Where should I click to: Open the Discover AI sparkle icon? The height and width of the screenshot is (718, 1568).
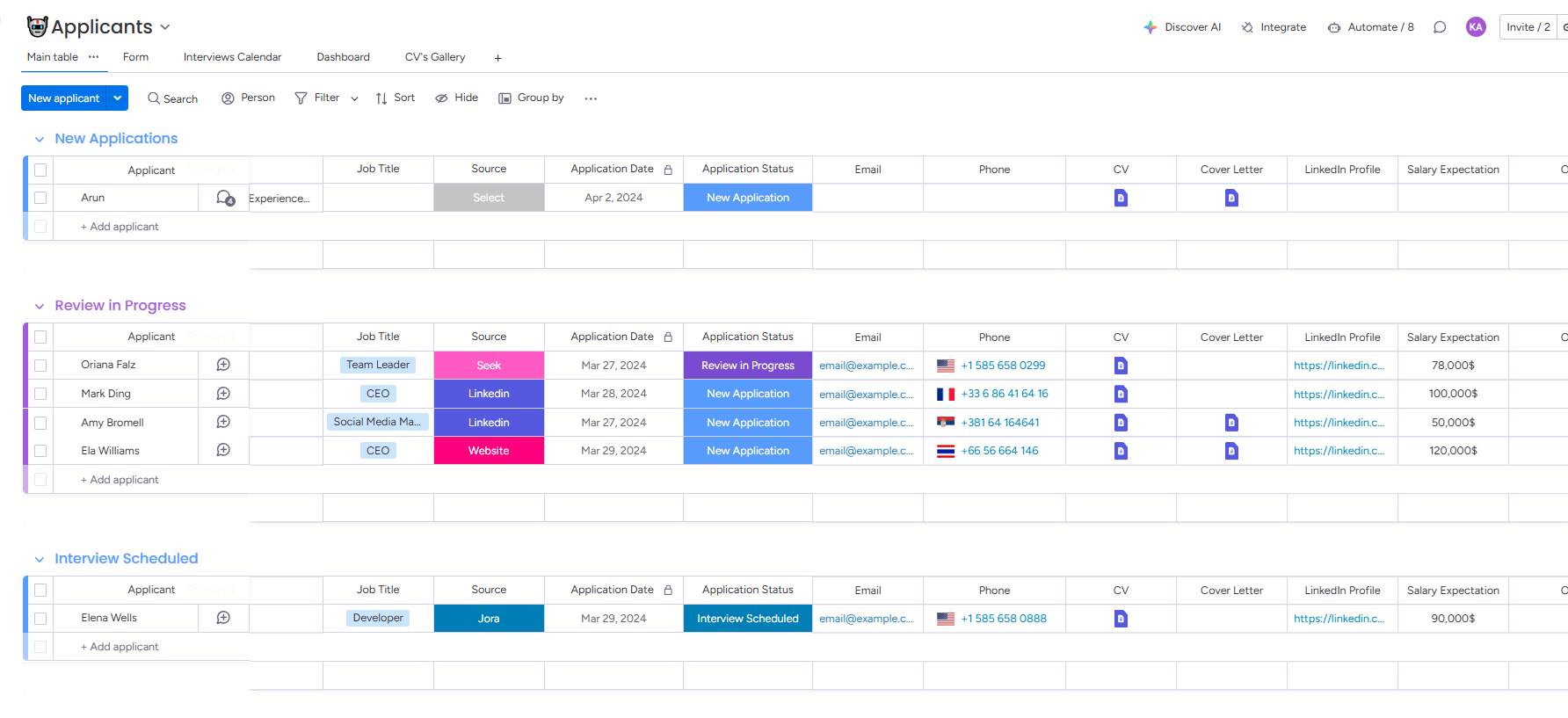coord(1150,27)
